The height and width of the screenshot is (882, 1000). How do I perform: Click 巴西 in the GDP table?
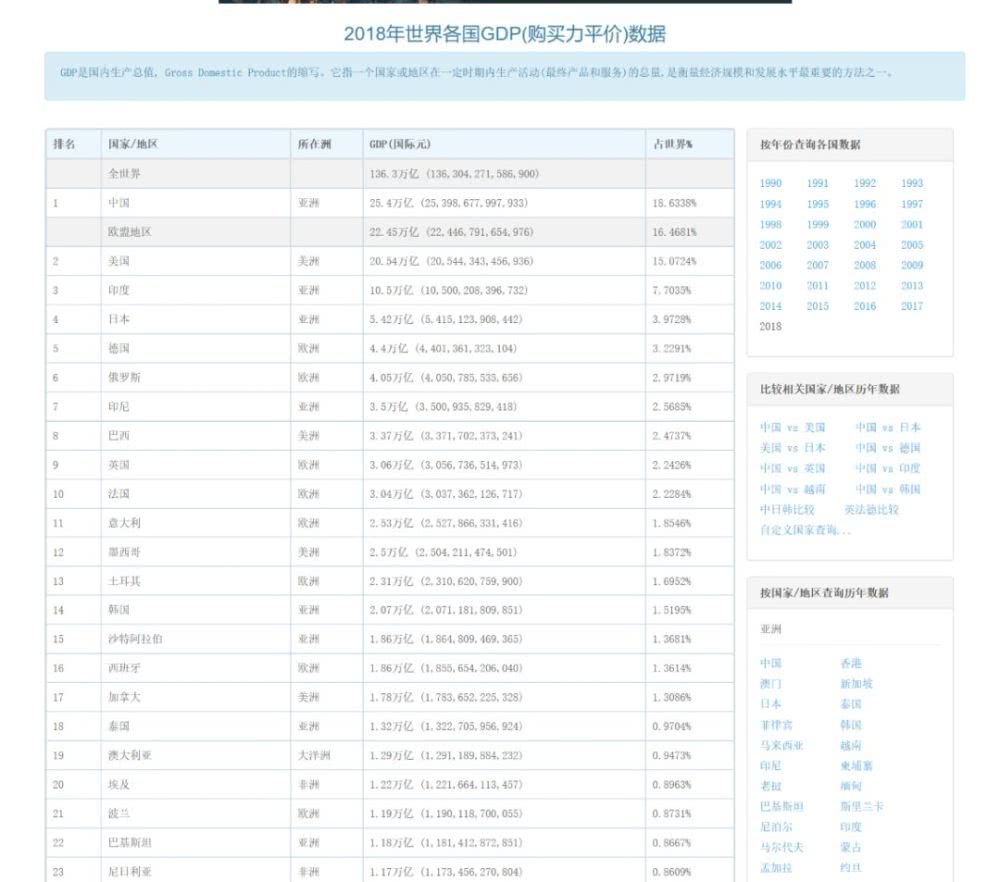(119, 436)
